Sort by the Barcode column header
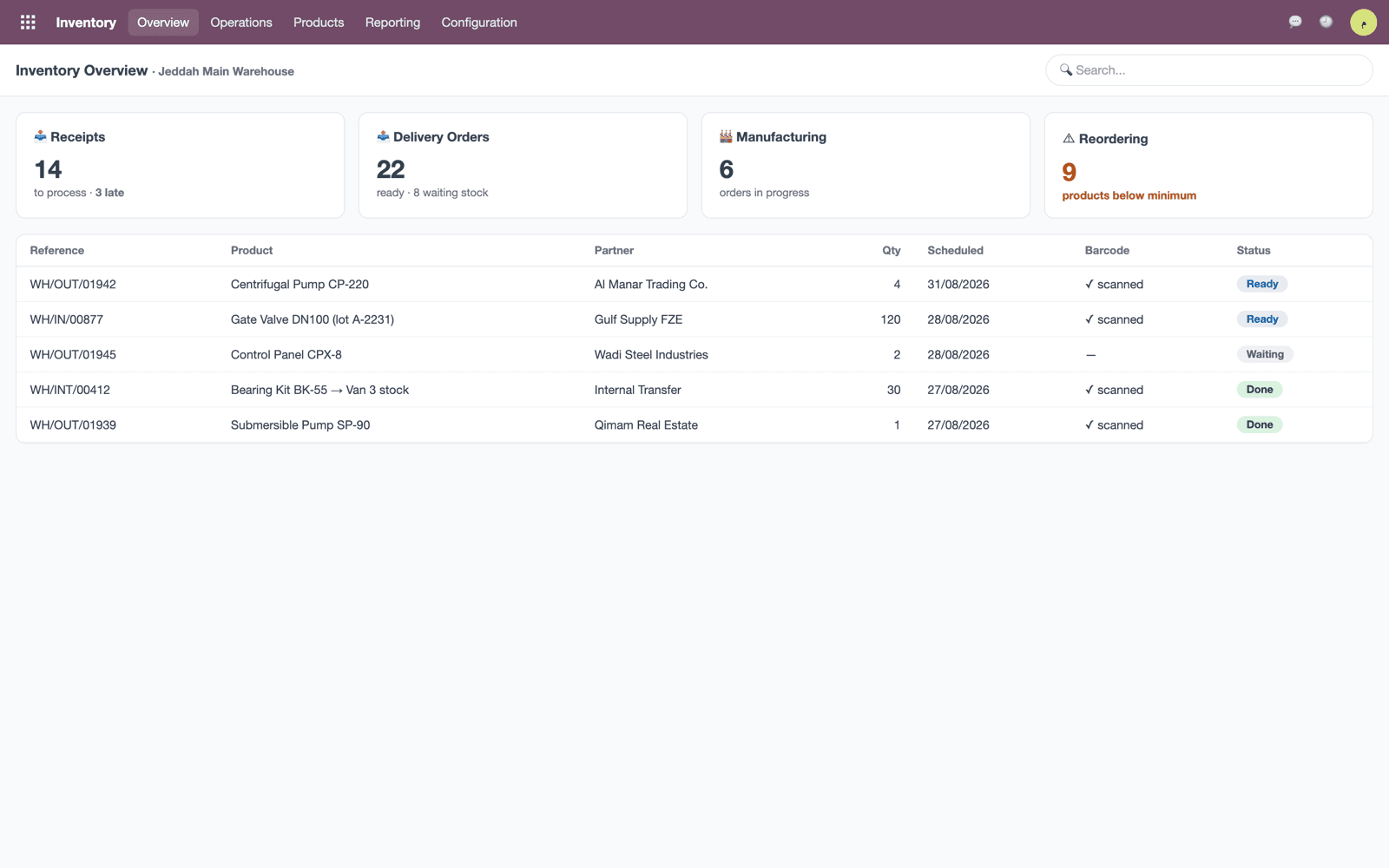The image size is (1389, 868). pos(1107,250)
